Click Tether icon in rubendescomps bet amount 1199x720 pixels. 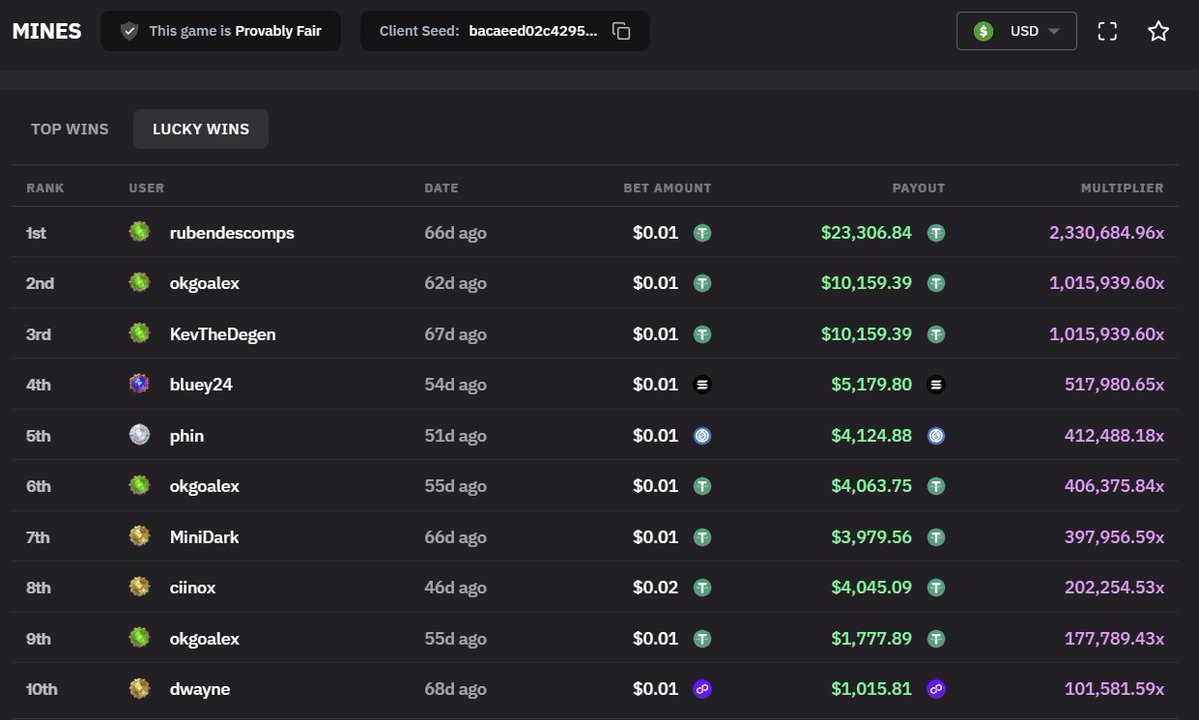(x=702, y=233)
